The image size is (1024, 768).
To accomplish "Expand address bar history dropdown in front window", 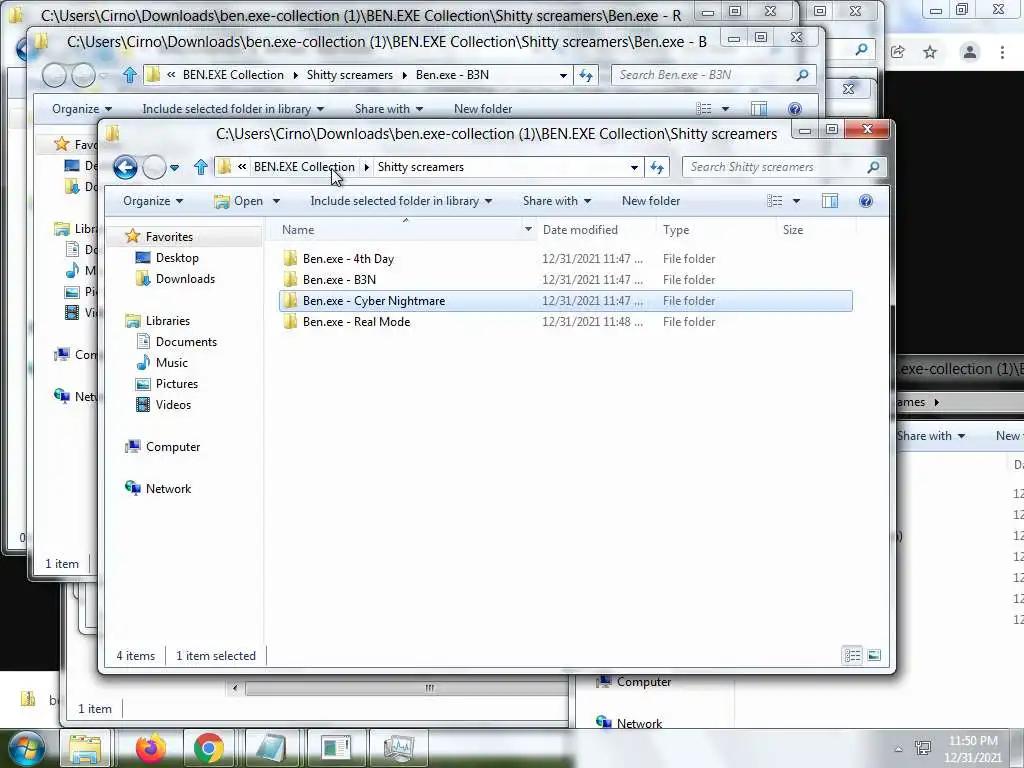I will [633, 168].
